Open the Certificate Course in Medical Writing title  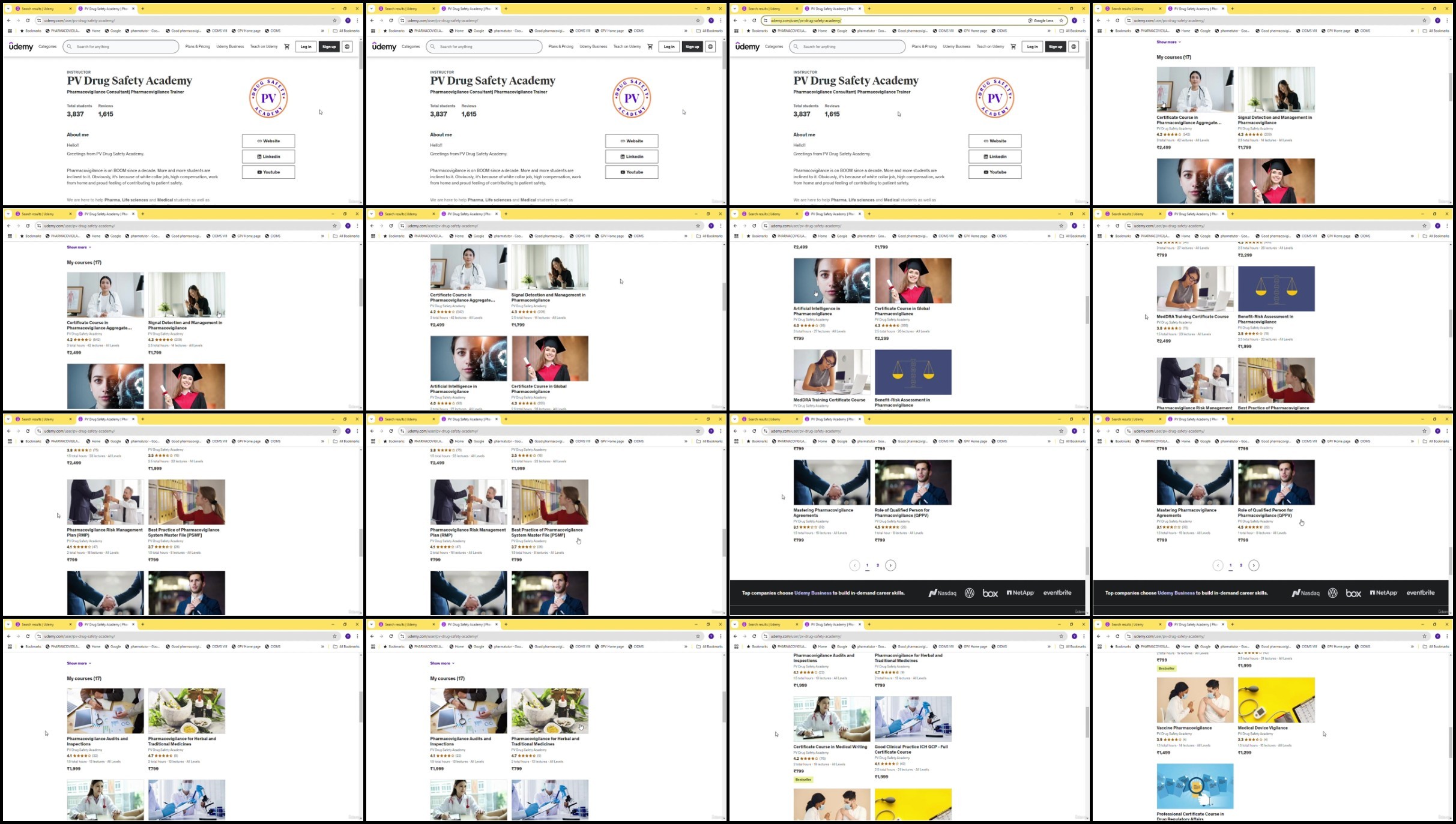[x=830, y=747]
